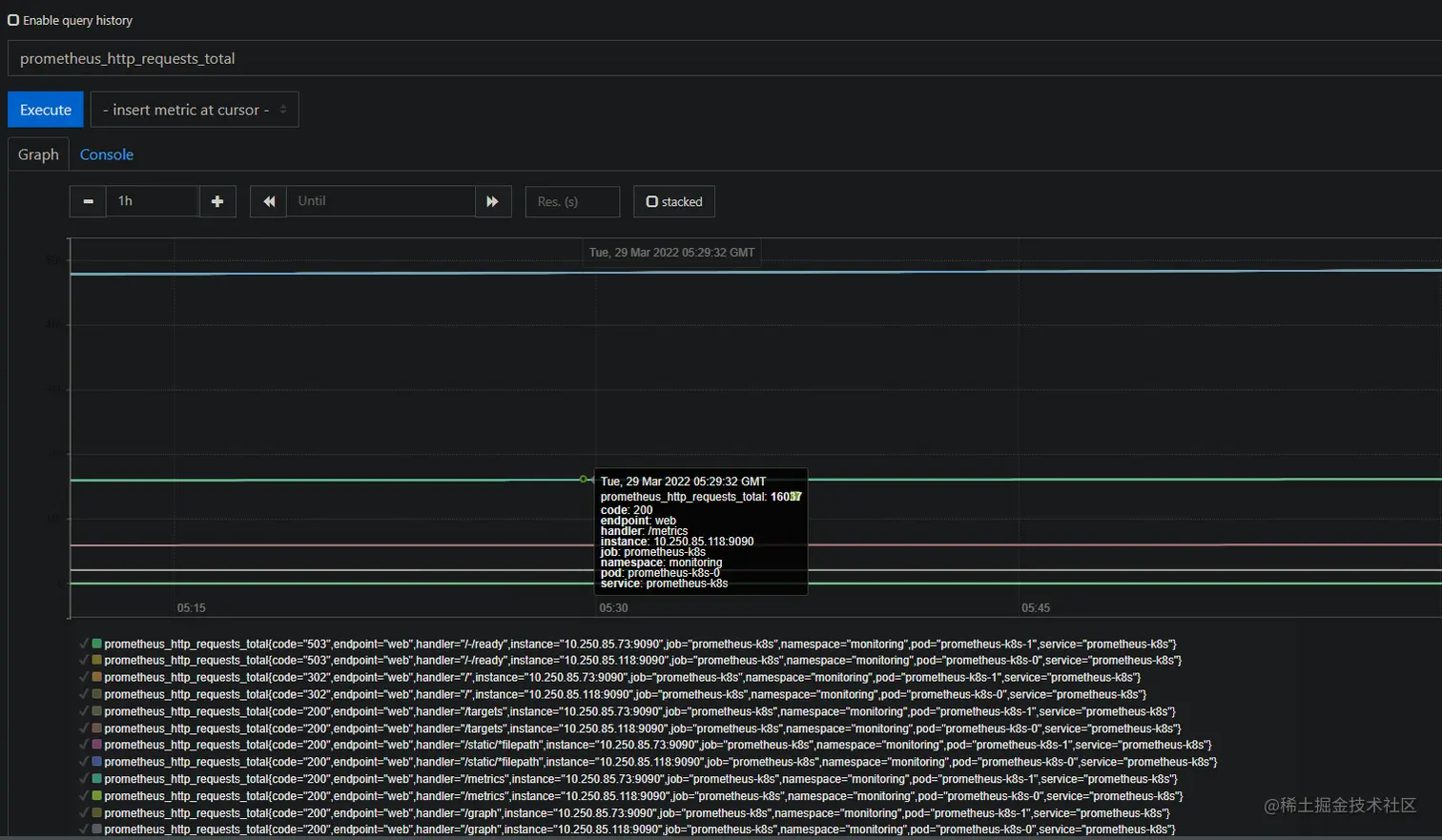Tick the Enable query history checkbox

click(13, 20)
